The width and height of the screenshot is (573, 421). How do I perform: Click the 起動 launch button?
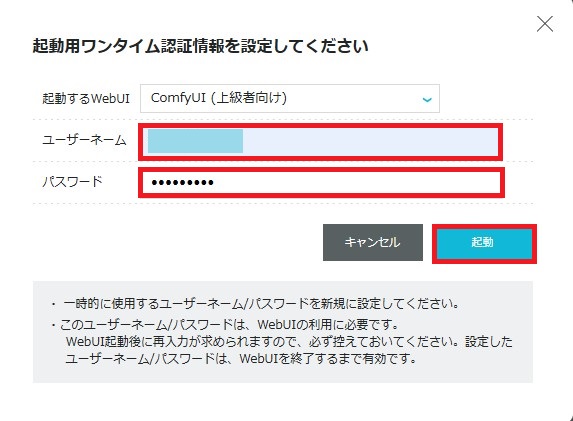[x=484, y=244]
